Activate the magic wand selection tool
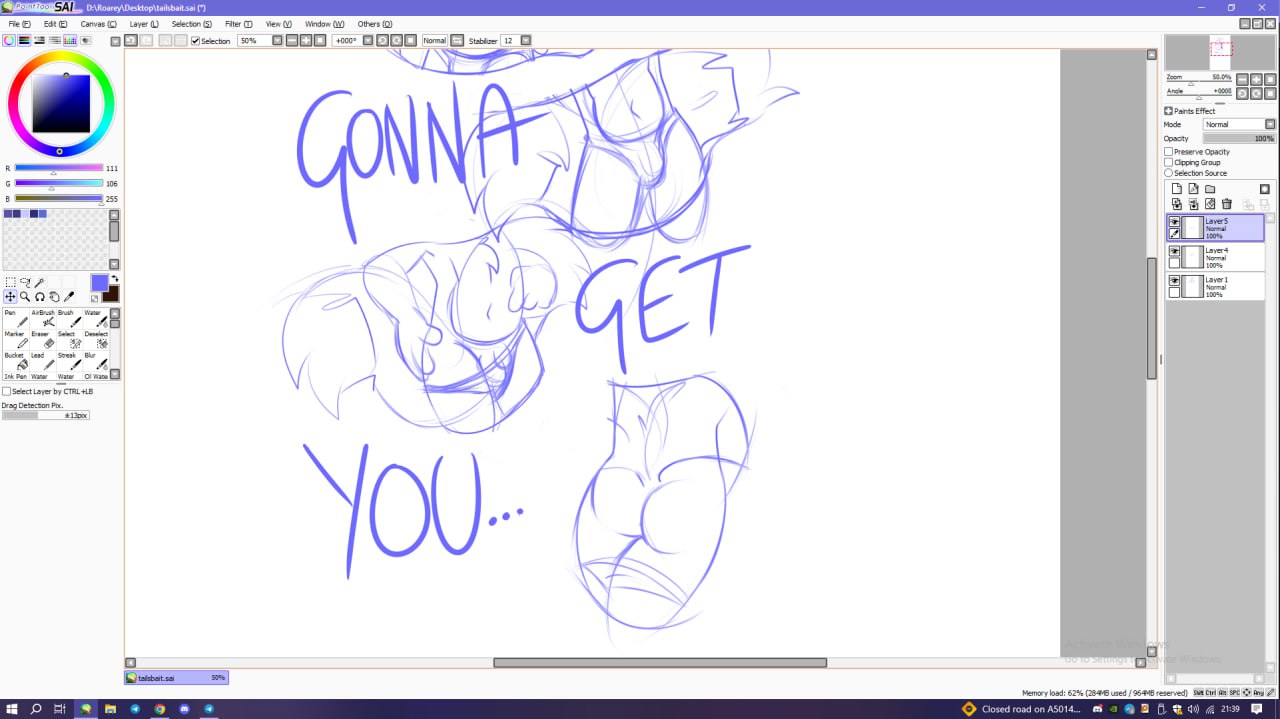 40,283
